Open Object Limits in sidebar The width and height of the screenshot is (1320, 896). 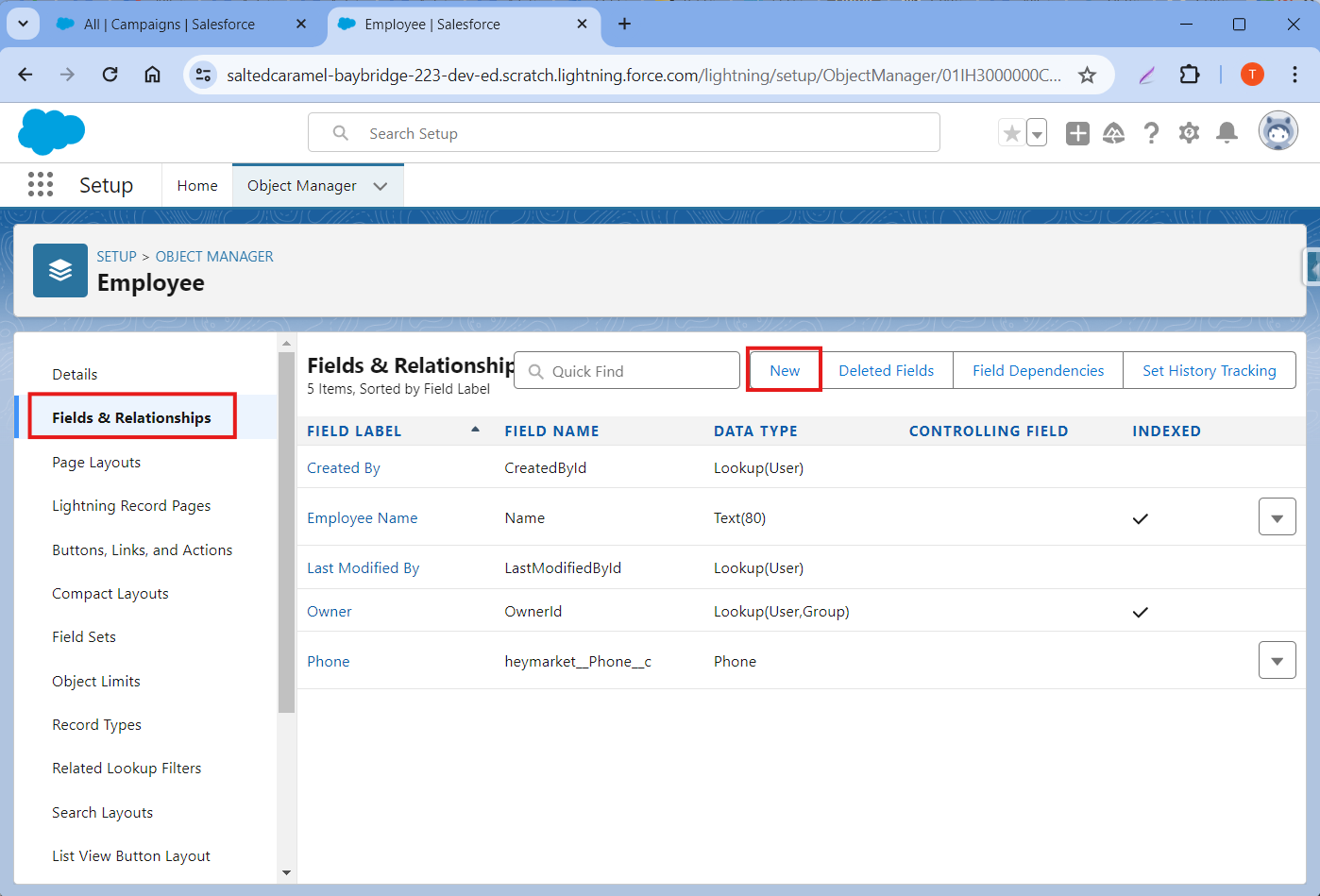[x=96, y=682]
